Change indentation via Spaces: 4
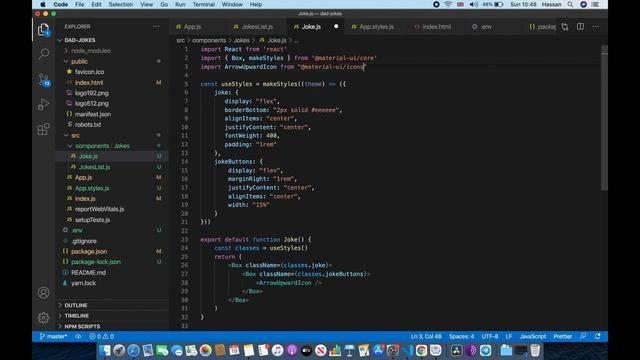The width and height of the screenshot is (640, 360). click(x=461, y=336)
